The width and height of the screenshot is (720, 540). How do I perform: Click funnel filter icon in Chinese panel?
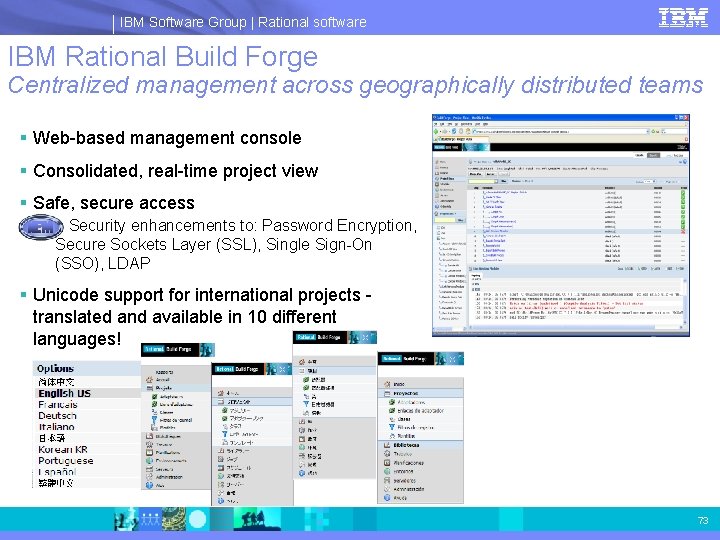tap(306, 404)
